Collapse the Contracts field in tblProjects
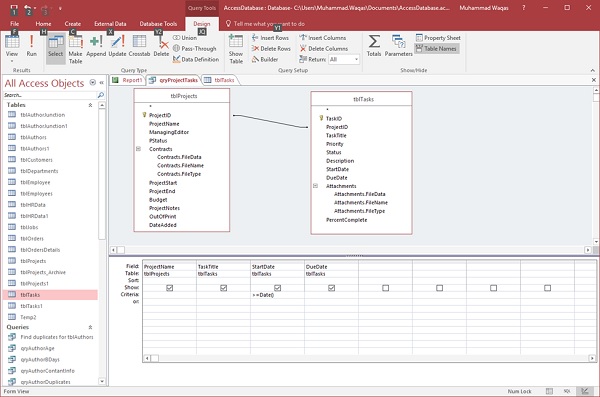The width and height of the screenshot is (600, 397). pyautogui.click(x=139, y=149)
